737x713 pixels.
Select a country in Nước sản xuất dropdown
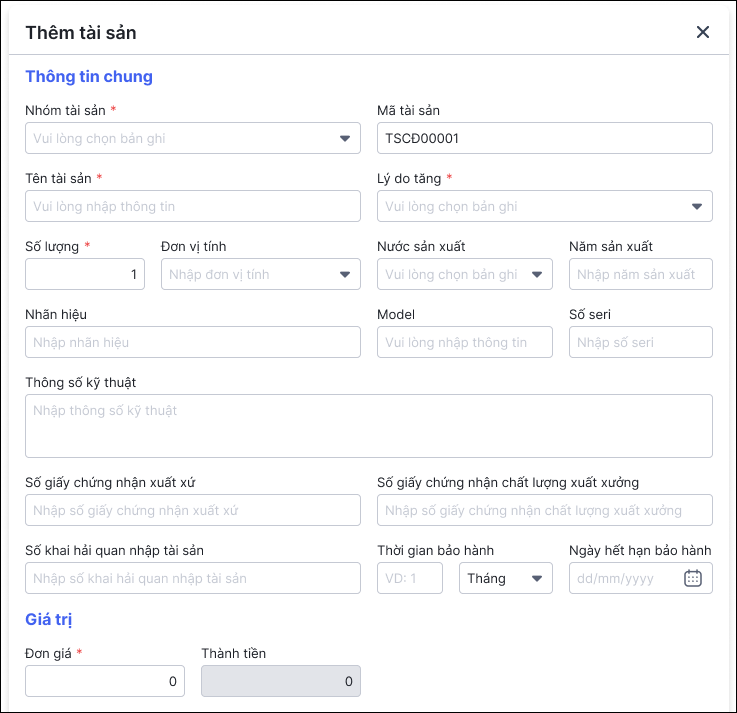click(x=464, y=274)
